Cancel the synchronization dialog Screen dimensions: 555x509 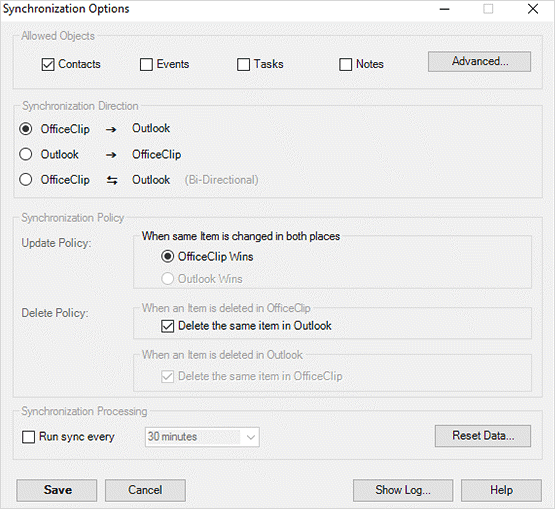pyautogui.click(x=145, y=490)
